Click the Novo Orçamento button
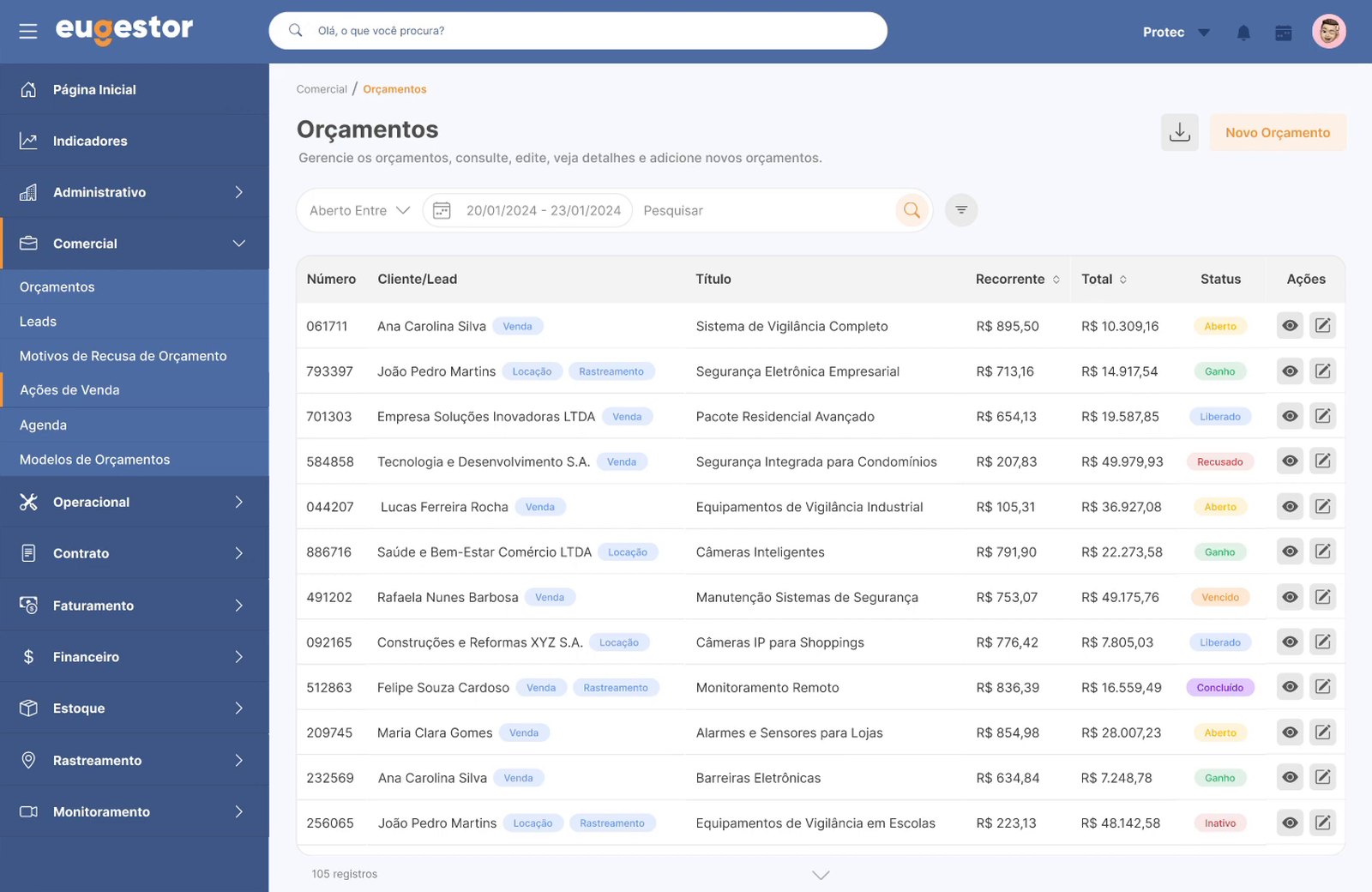This screenshot has height=892, width=1372. click(x=1278, y=132)
